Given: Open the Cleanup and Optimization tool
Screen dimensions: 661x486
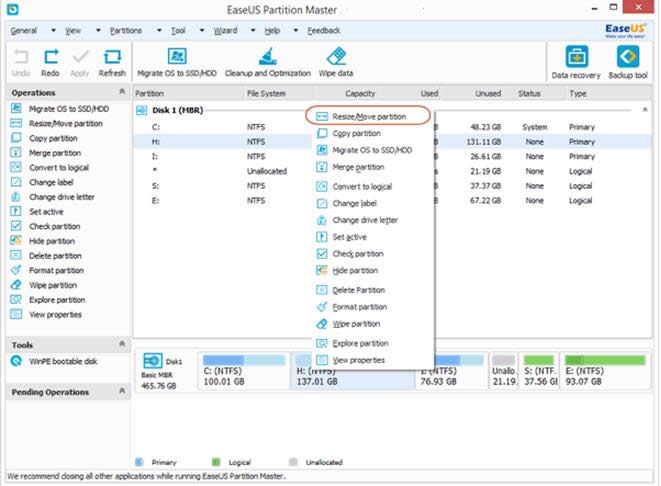Looking at the screenshot, I should 269,58.
